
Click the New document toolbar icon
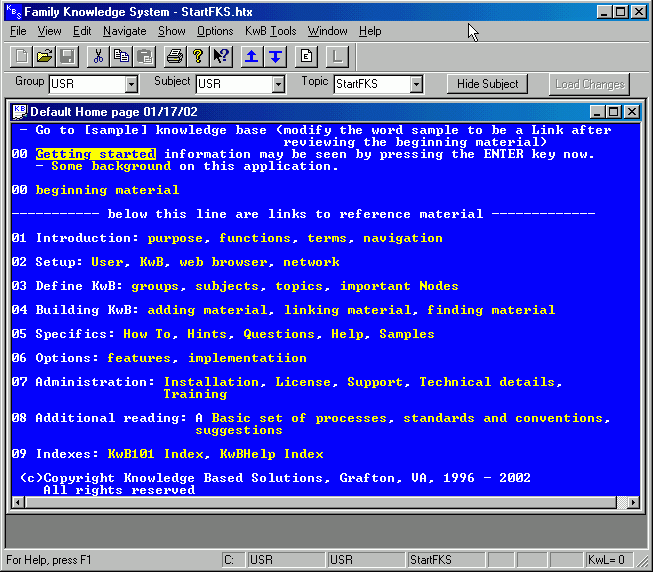tap(21, 56)
